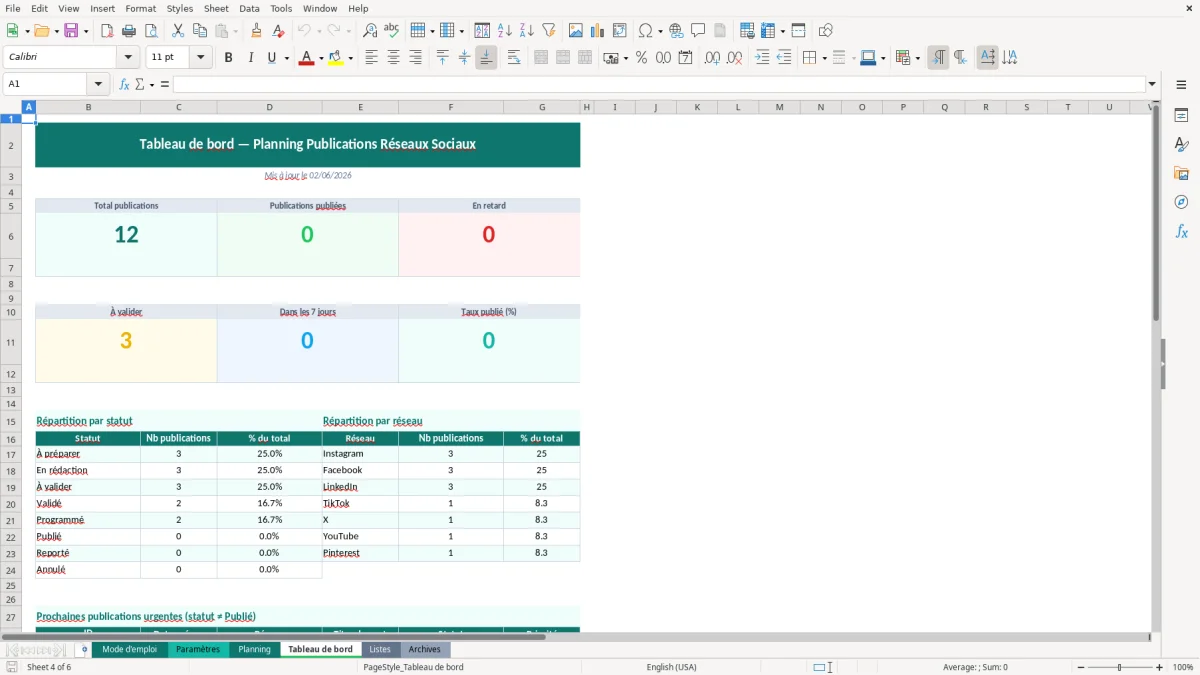
Task: Adjust the zoom slider handle
Action: click(x=1120, y=667)
